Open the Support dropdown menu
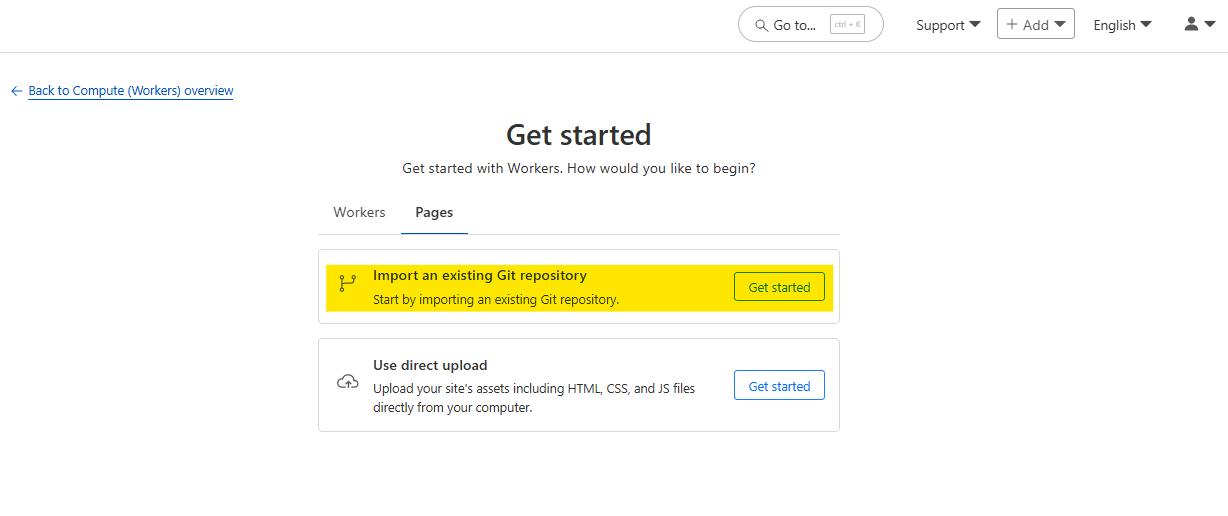 click(947, 25)
